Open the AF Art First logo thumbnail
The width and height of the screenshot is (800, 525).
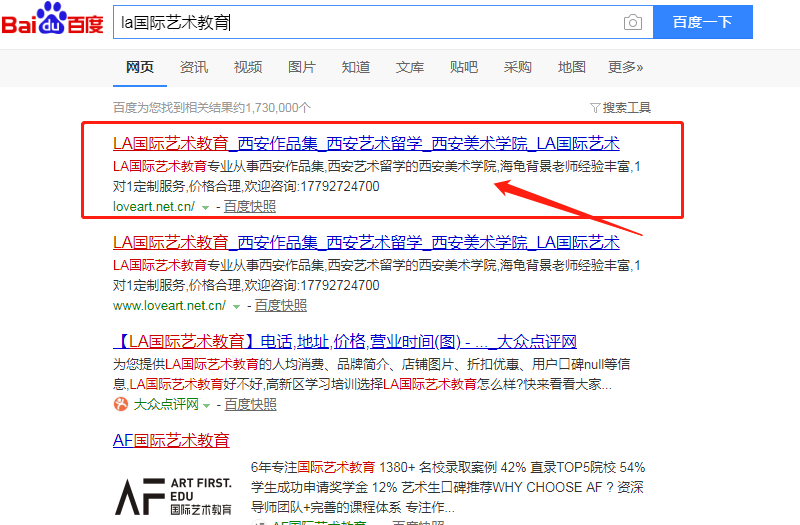point(173,494)
